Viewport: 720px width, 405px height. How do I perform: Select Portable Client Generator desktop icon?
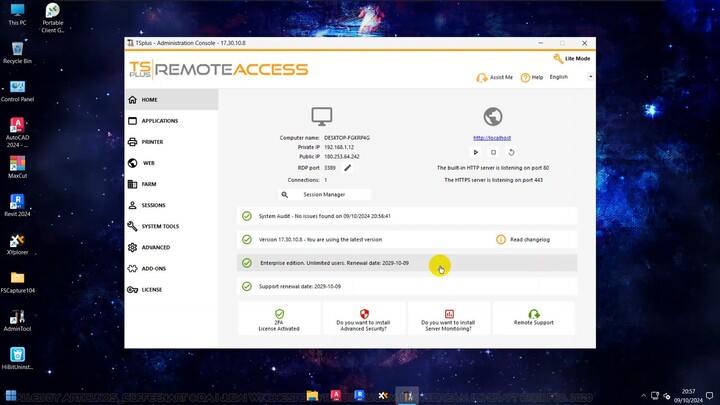coord(53,18)
